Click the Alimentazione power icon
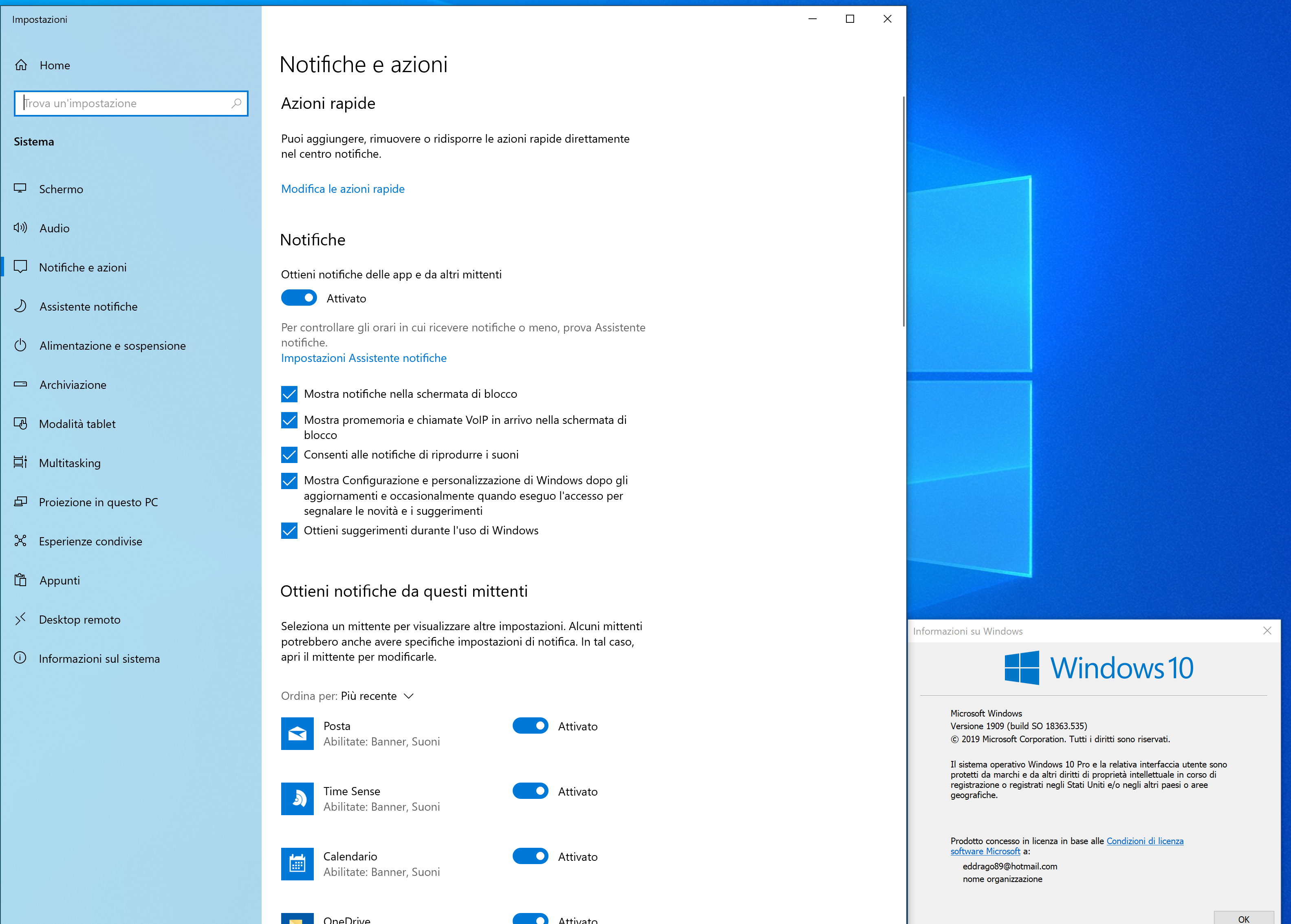The height and width of the screenshot is (924, 1291). pos(20,345)
